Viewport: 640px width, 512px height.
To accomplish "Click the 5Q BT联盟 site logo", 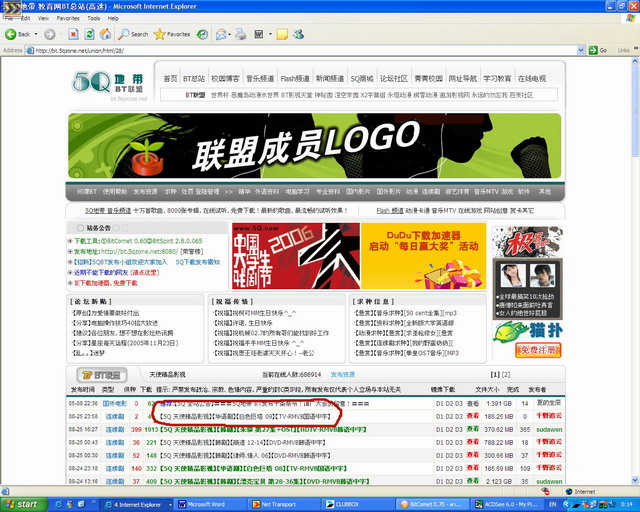I will pyautogui.click(x=109, y=85).
